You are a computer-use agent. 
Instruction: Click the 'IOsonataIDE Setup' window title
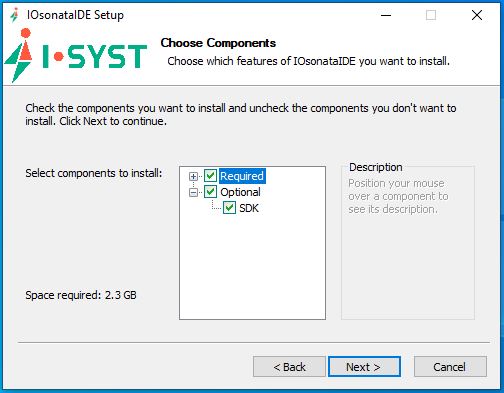pyautogui.click(x=75, y=15)
